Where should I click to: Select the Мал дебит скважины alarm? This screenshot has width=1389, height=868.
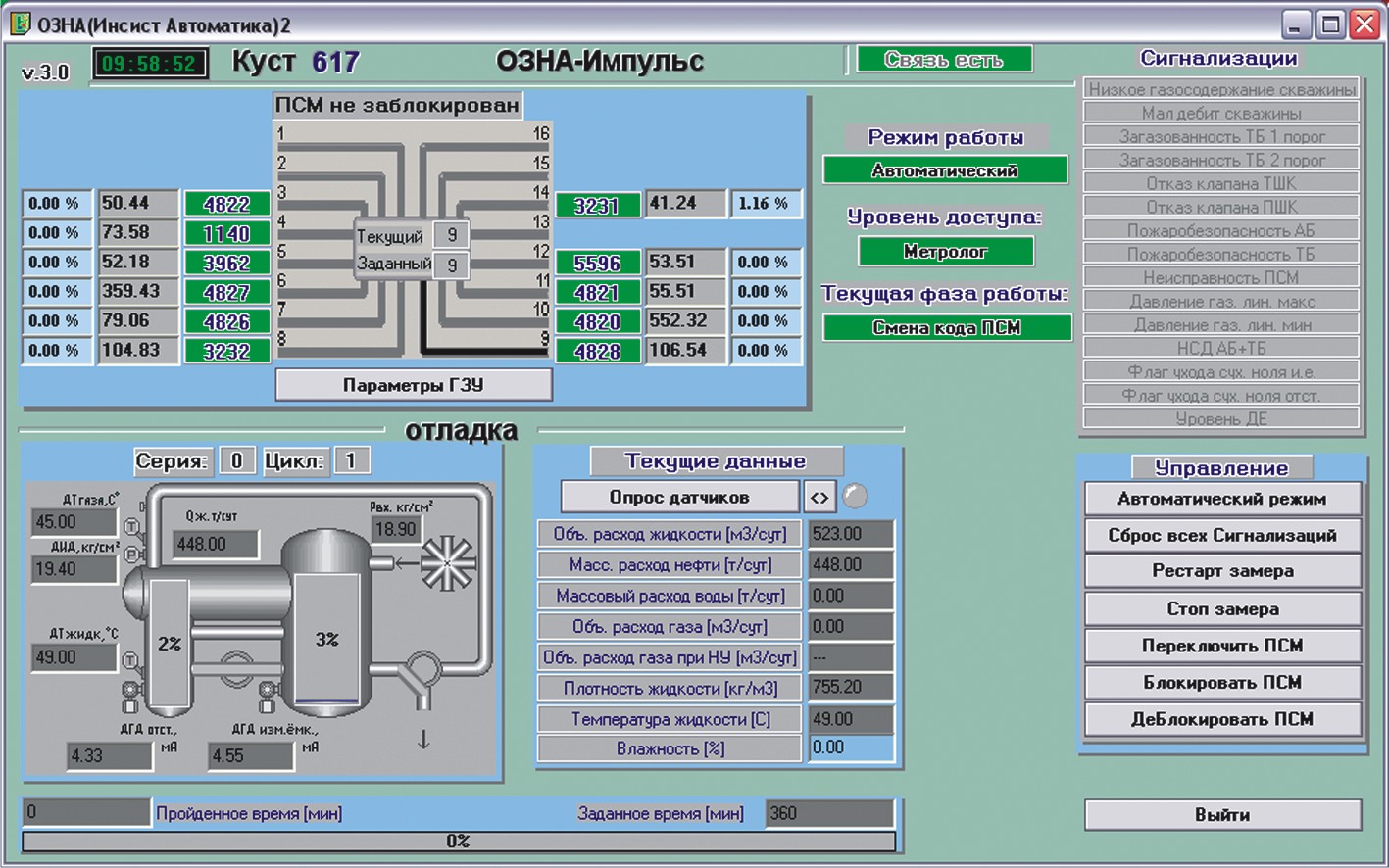pos(1221,113)
